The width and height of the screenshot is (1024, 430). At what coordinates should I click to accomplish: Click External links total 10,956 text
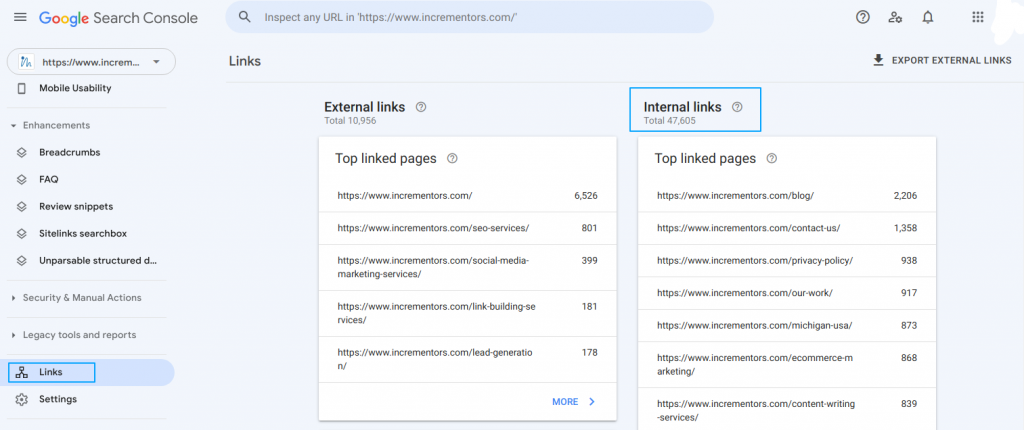(x=351, y=121)
